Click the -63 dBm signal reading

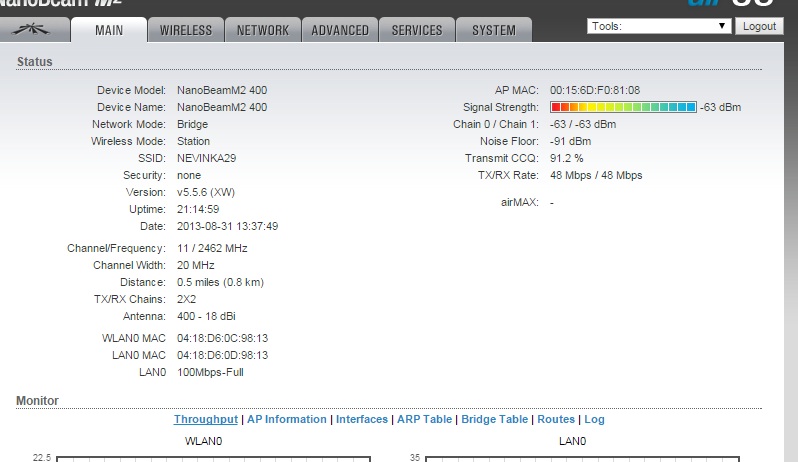720,107
